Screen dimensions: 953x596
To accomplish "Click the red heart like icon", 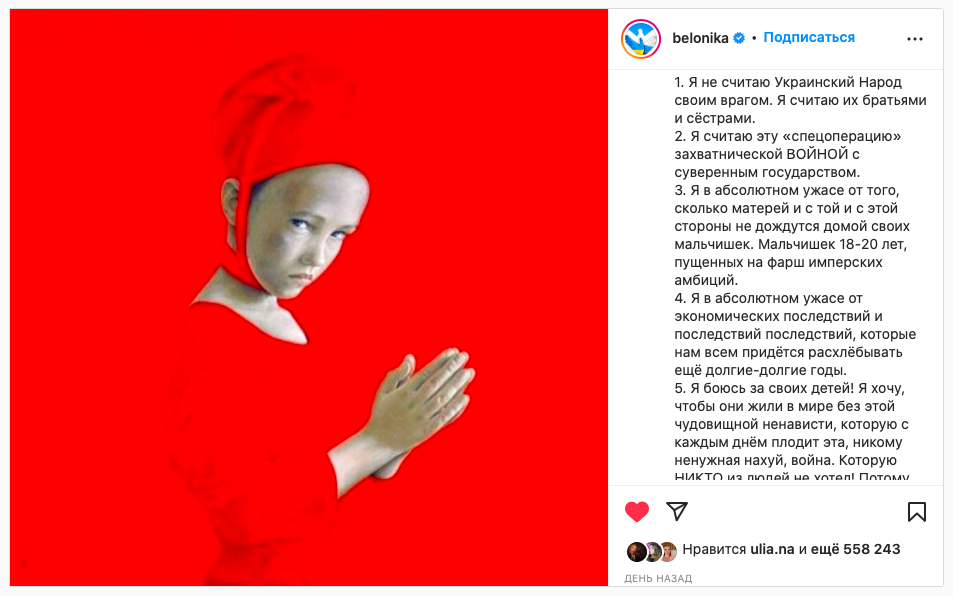I will tap(636, 512).
